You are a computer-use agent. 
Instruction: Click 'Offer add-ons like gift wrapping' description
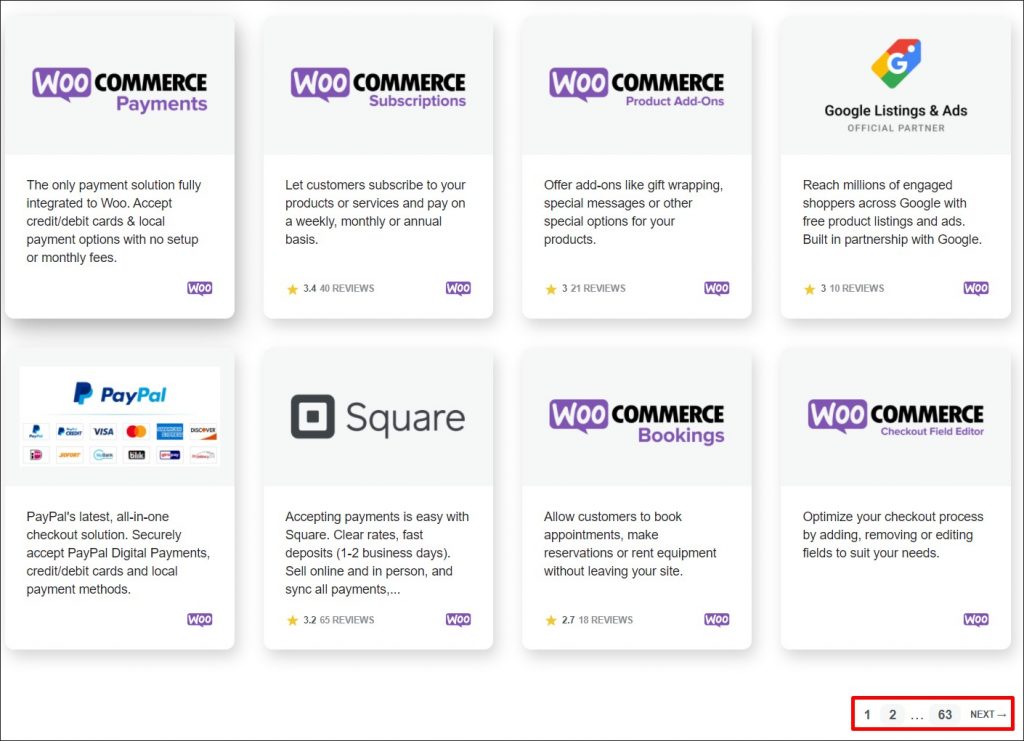(x=633, y=212)
